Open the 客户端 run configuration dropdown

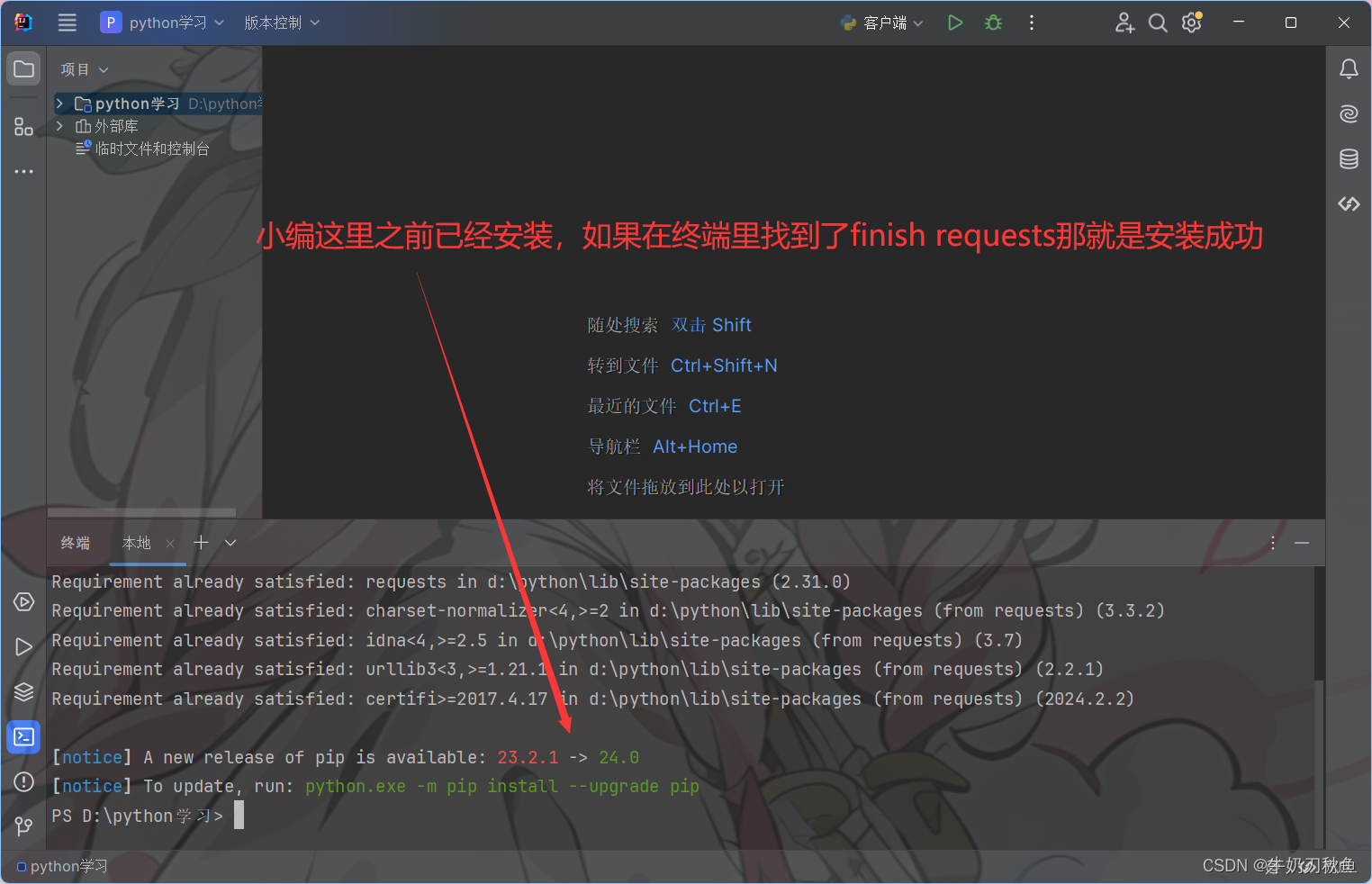click(x=881, y=23)
